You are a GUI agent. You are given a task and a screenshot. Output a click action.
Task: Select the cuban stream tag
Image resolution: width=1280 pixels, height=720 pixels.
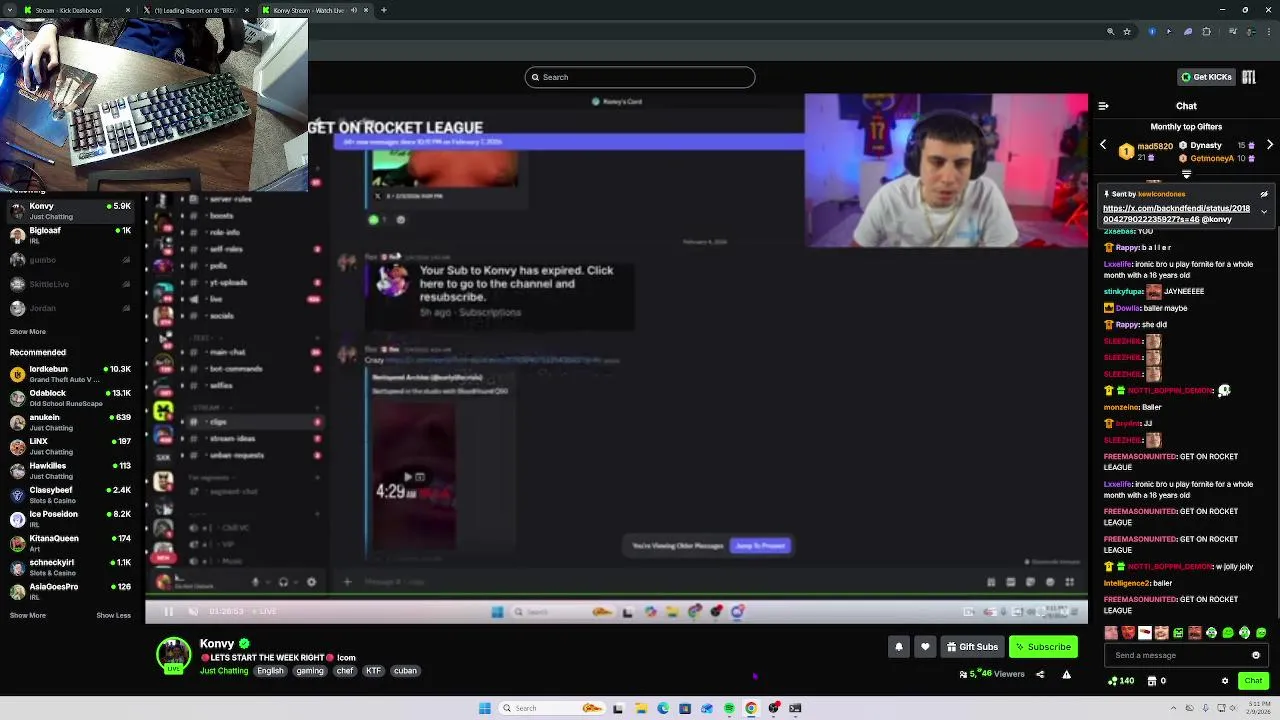pyautogui.click(x=405, y=671)
